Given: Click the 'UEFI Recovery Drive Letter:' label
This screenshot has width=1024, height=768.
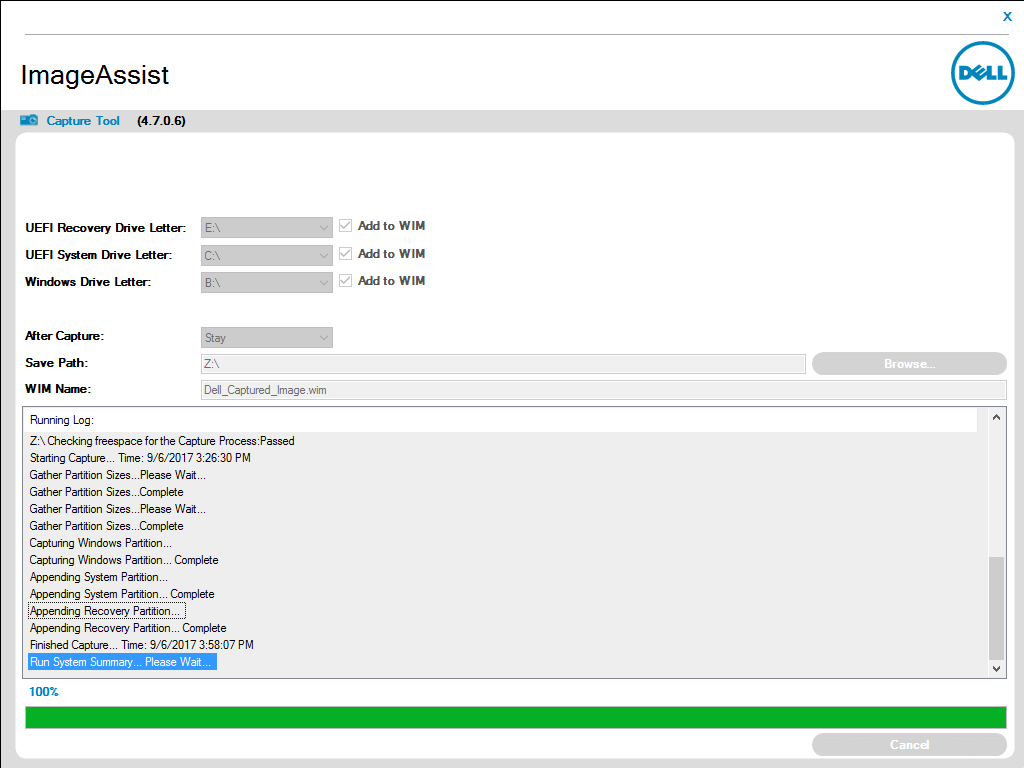Looking at the screenshot, I should (x=106, y=228).
